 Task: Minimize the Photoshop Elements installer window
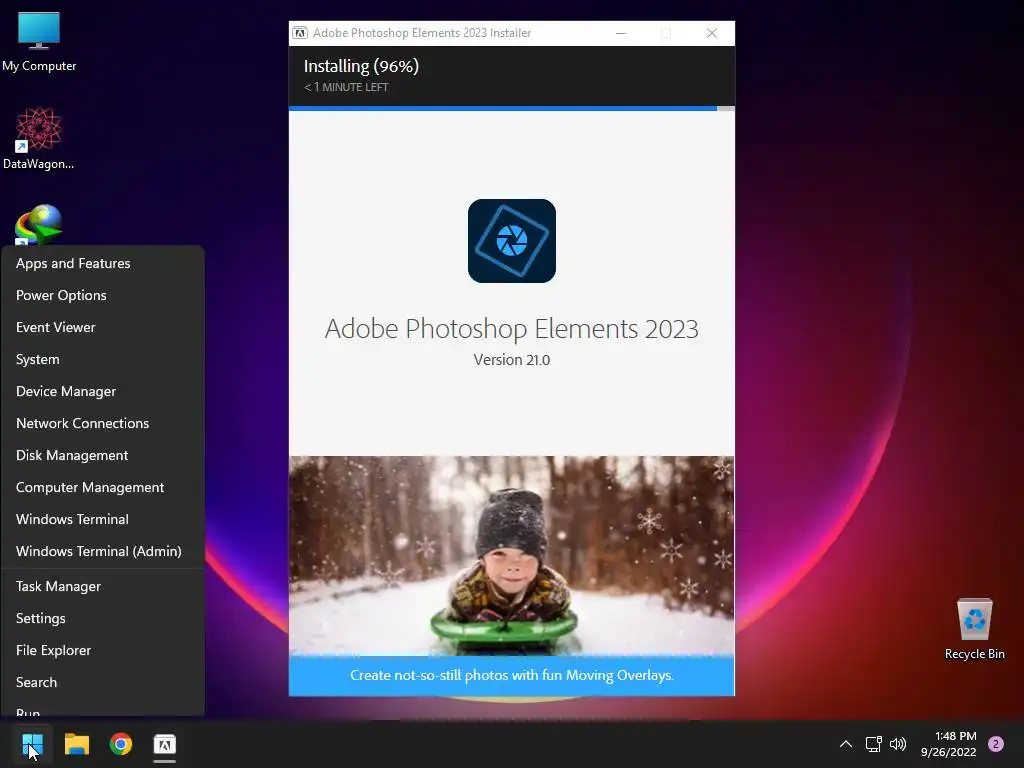coord(621,33)
